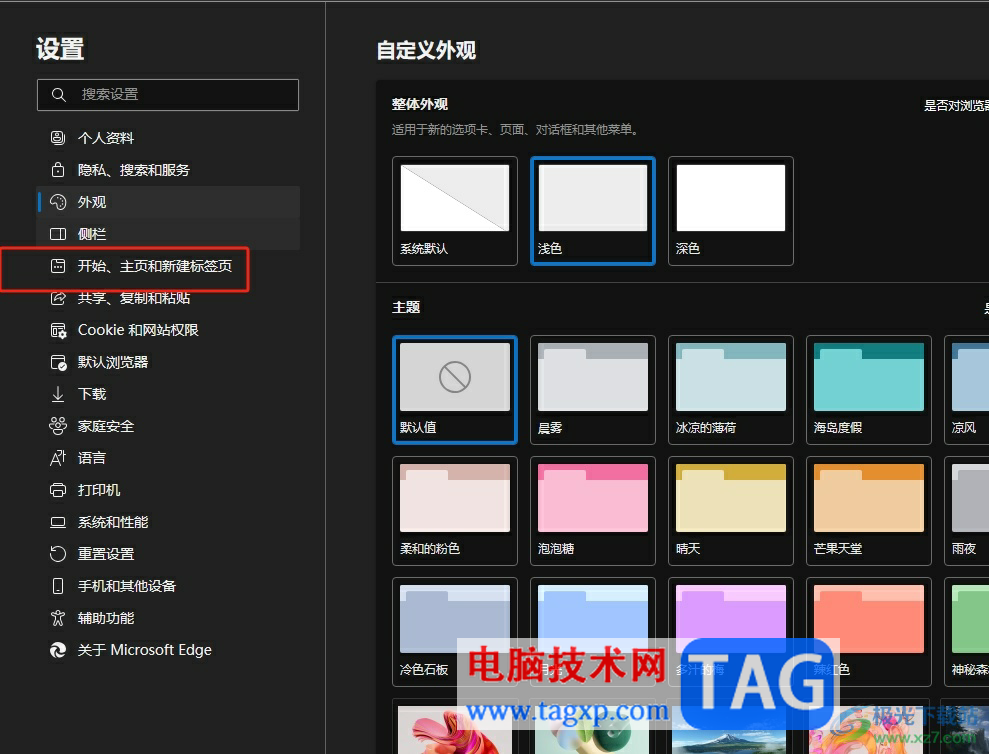
Task: Click the family safety icon
Action: click(57, 427)
